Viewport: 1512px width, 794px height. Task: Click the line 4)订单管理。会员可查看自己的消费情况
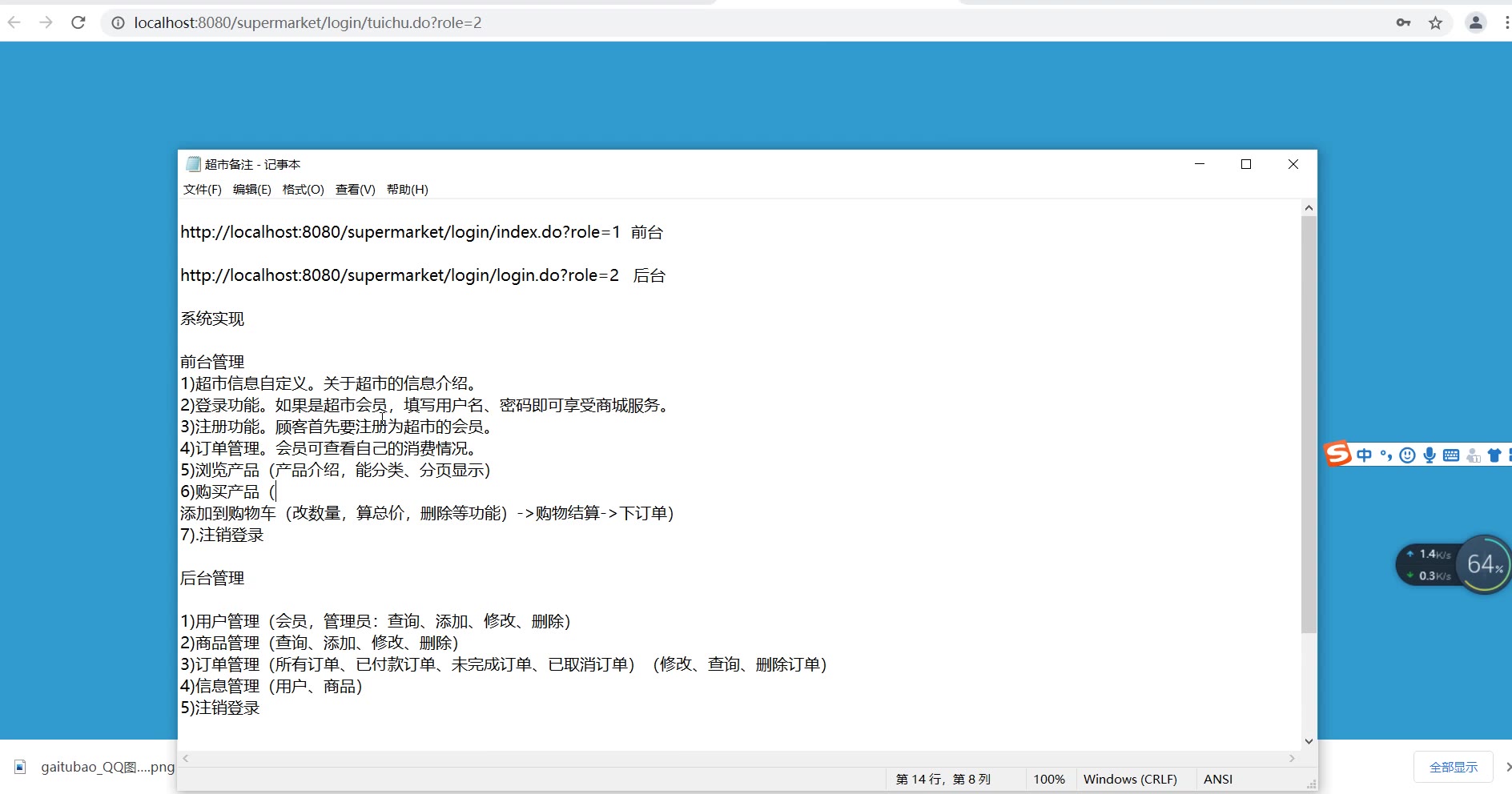pyautogui.click(x=329, y=448)
